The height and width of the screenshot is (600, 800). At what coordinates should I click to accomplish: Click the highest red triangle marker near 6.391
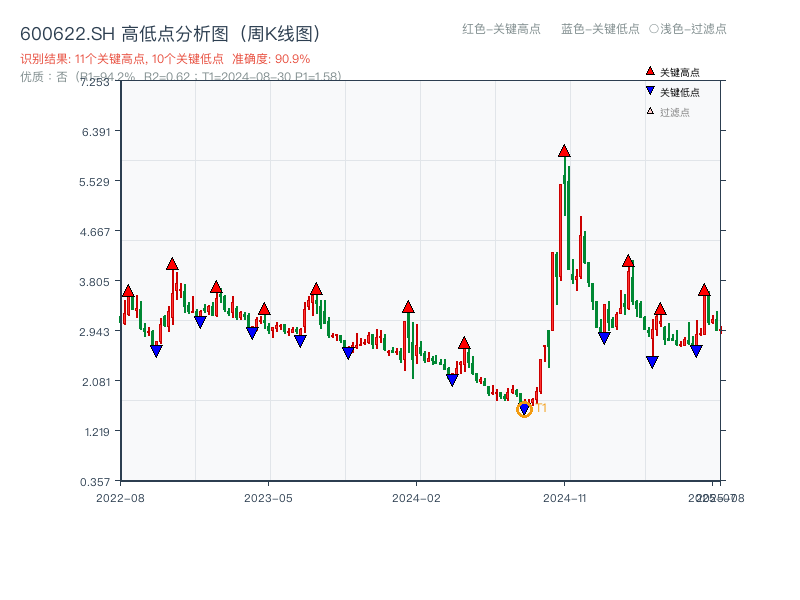point(563,151)
